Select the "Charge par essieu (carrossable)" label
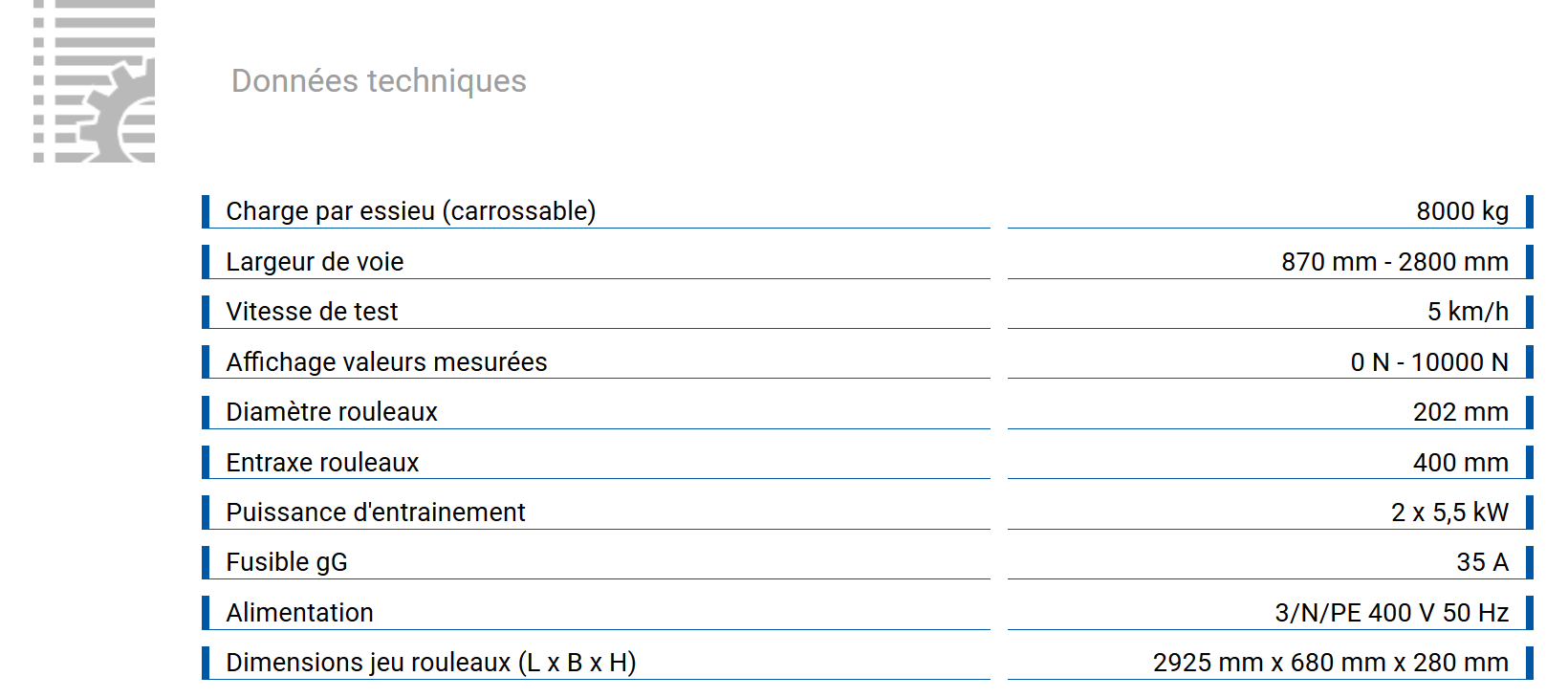1568x698 pixels. (410, 211)
